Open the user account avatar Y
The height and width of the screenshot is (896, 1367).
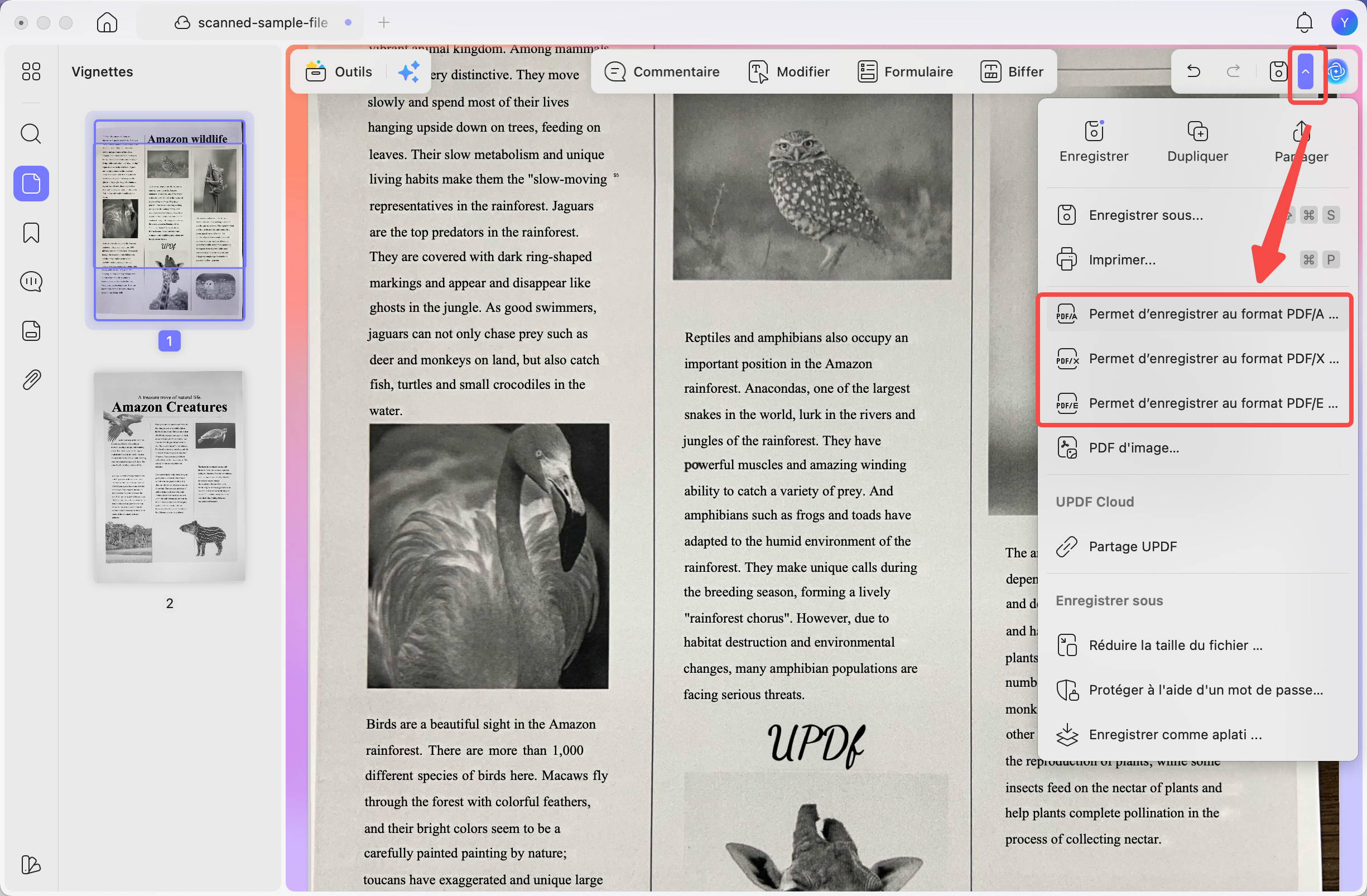coord(1344,22)
